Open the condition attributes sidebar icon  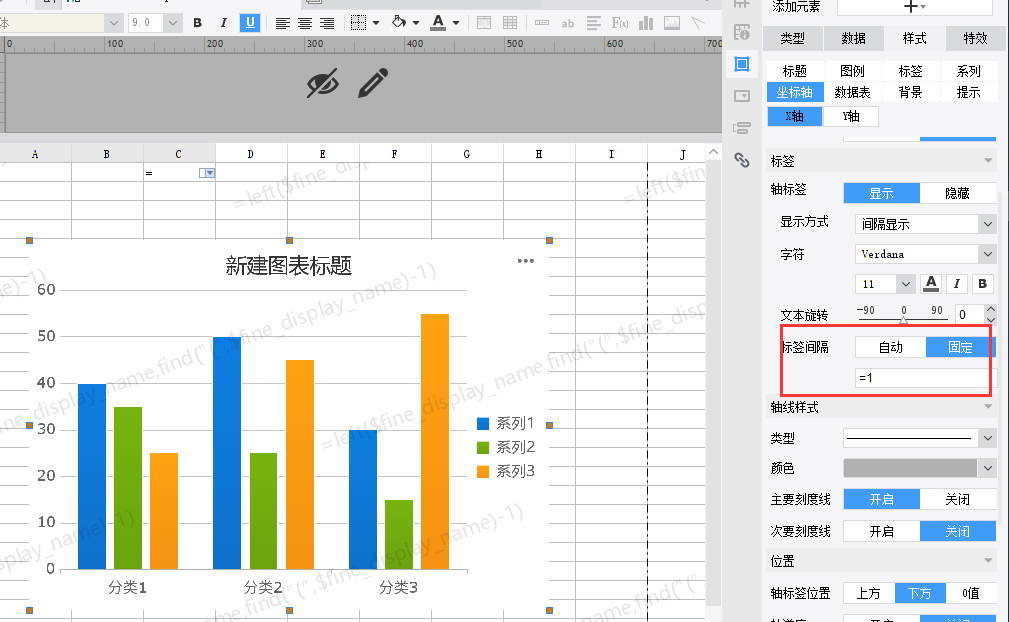point(742,128)
